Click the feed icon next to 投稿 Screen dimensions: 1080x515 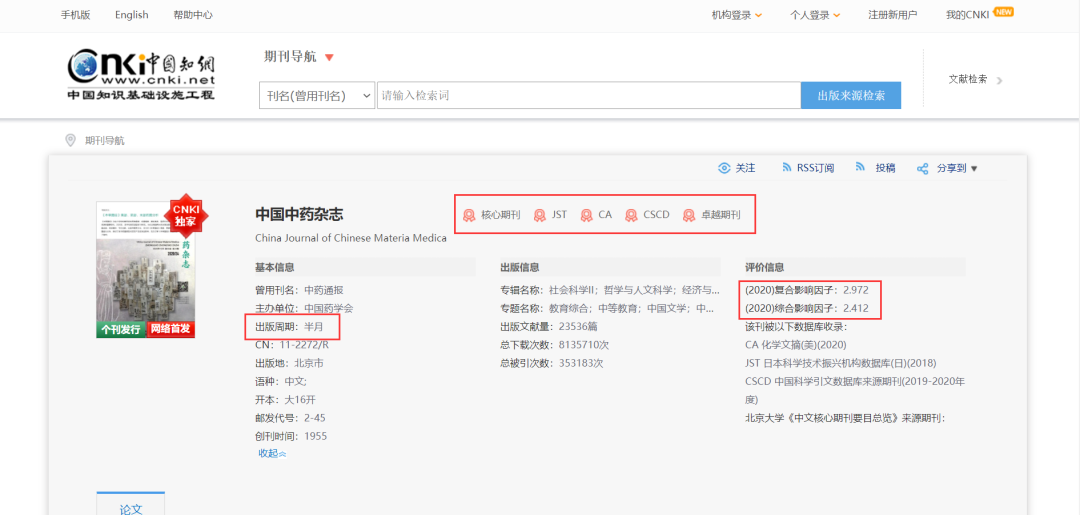[860, 167]
